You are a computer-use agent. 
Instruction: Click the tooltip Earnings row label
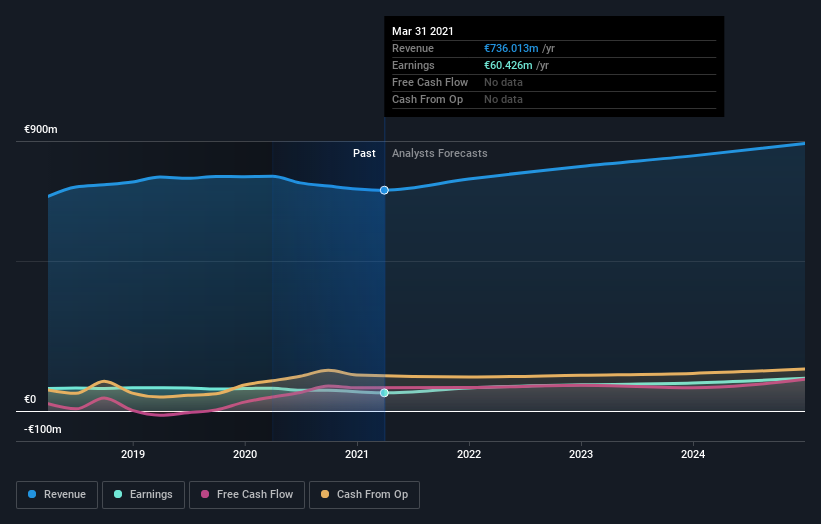tap(413, 65)
